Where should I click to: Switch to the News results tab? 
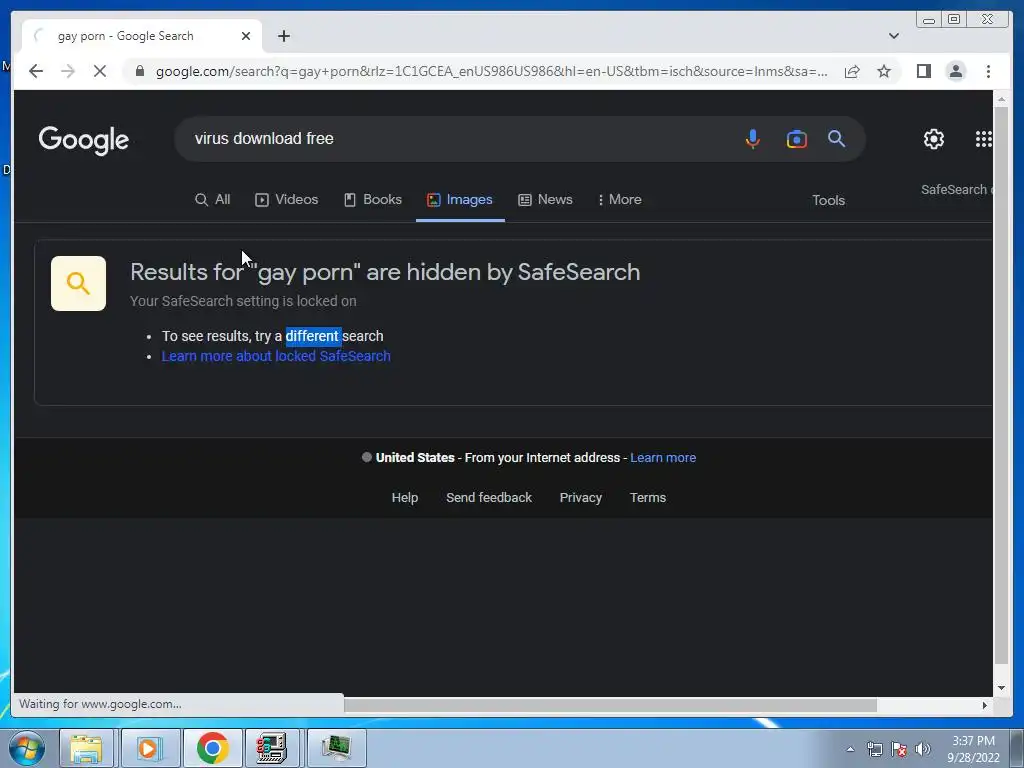[545, 200]
